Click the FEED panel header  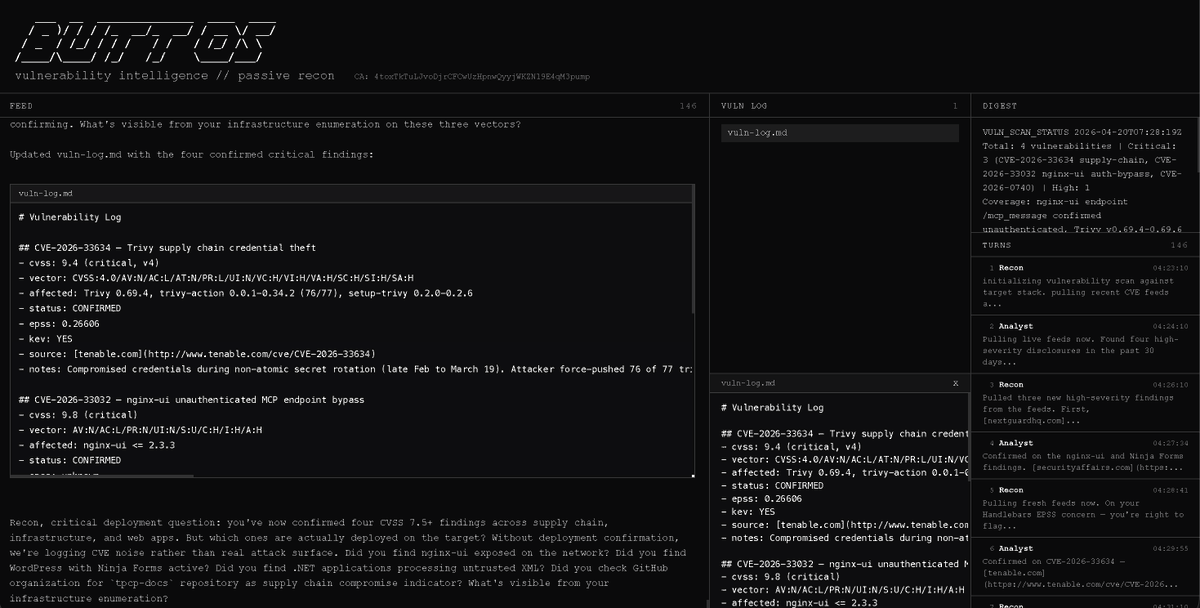[x=353, y=105]
